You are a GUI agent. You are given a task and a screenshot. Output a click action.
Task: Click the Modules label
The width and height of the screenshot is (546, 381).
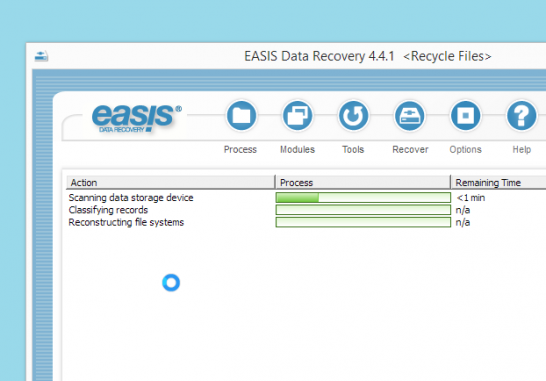click(x=297, y=149)
